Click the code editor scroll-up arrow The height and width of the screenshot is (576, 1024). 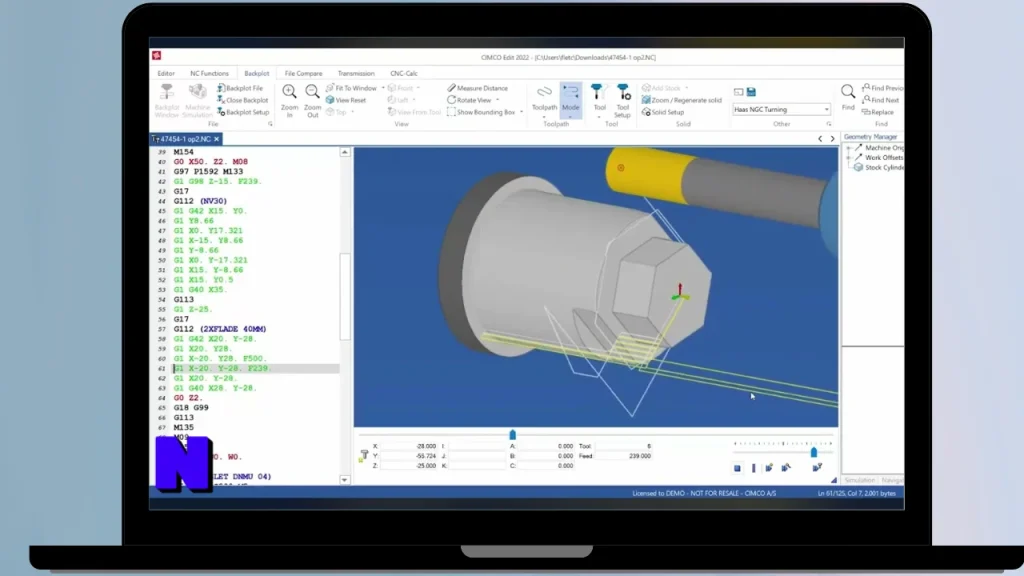tap(344, 152)
